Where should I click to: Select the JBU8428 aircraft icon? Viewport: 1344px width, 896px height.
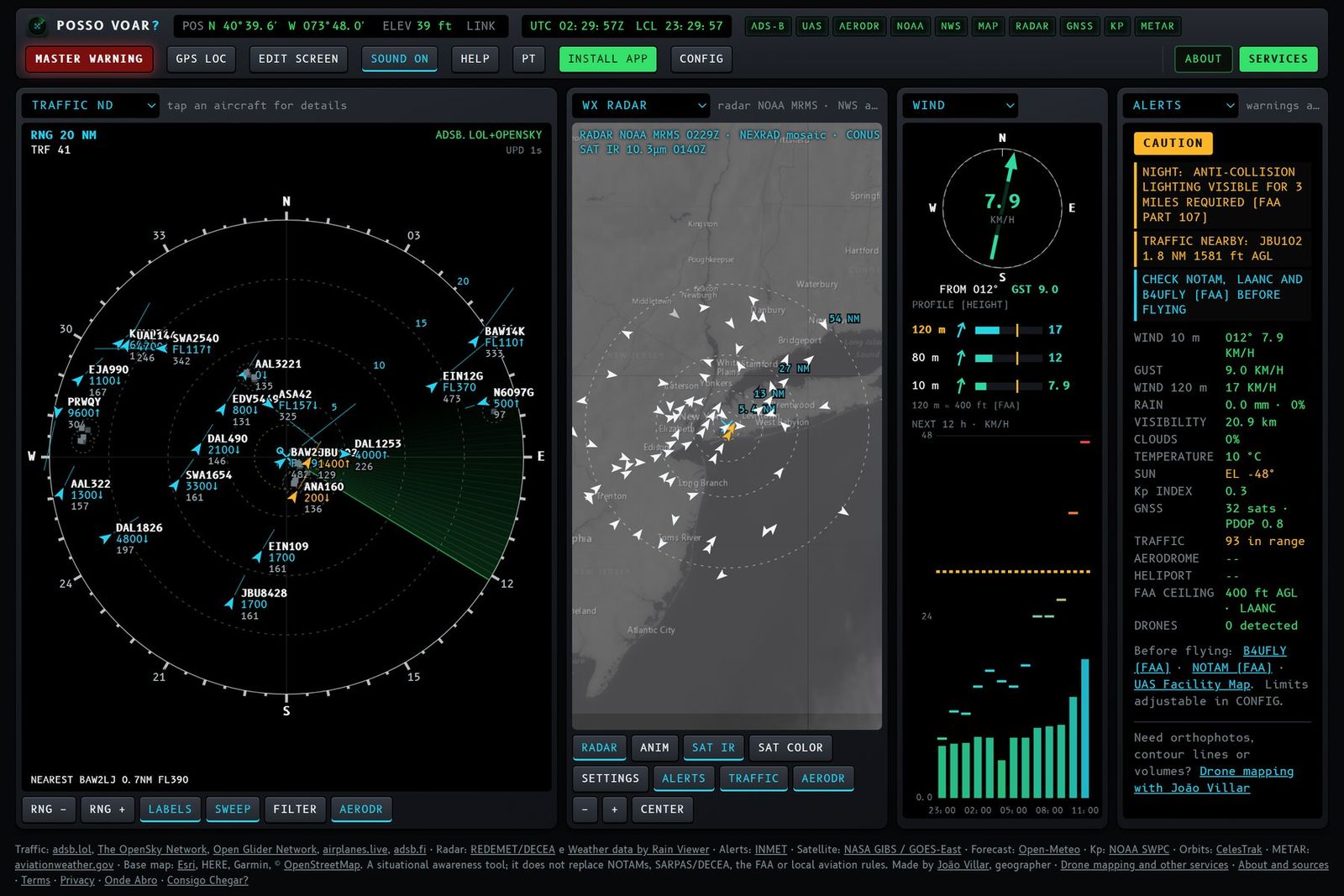point(230,604)
